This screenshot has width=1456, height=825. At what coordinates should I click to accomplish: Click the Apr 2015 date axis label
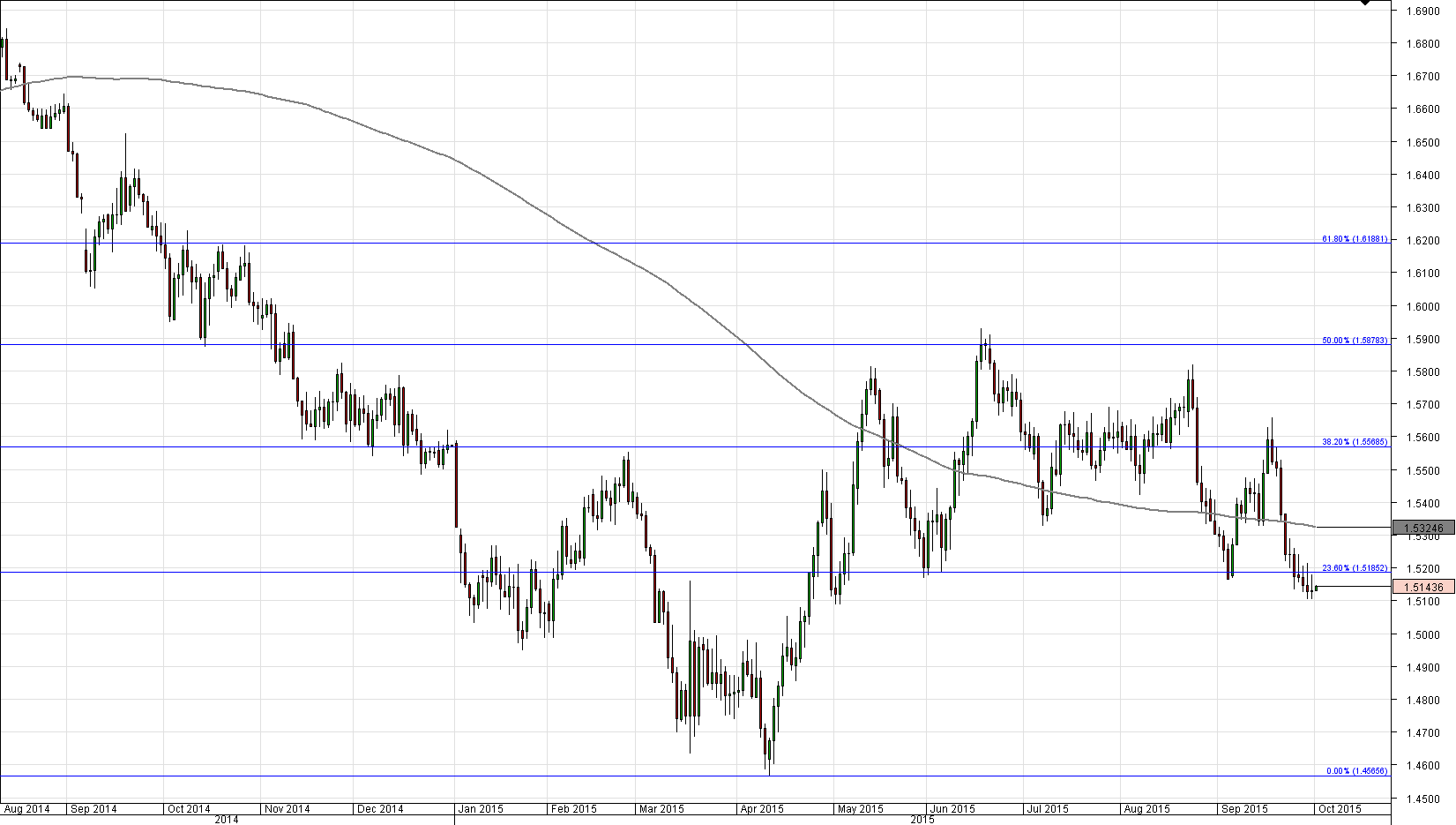pos(762,809)
